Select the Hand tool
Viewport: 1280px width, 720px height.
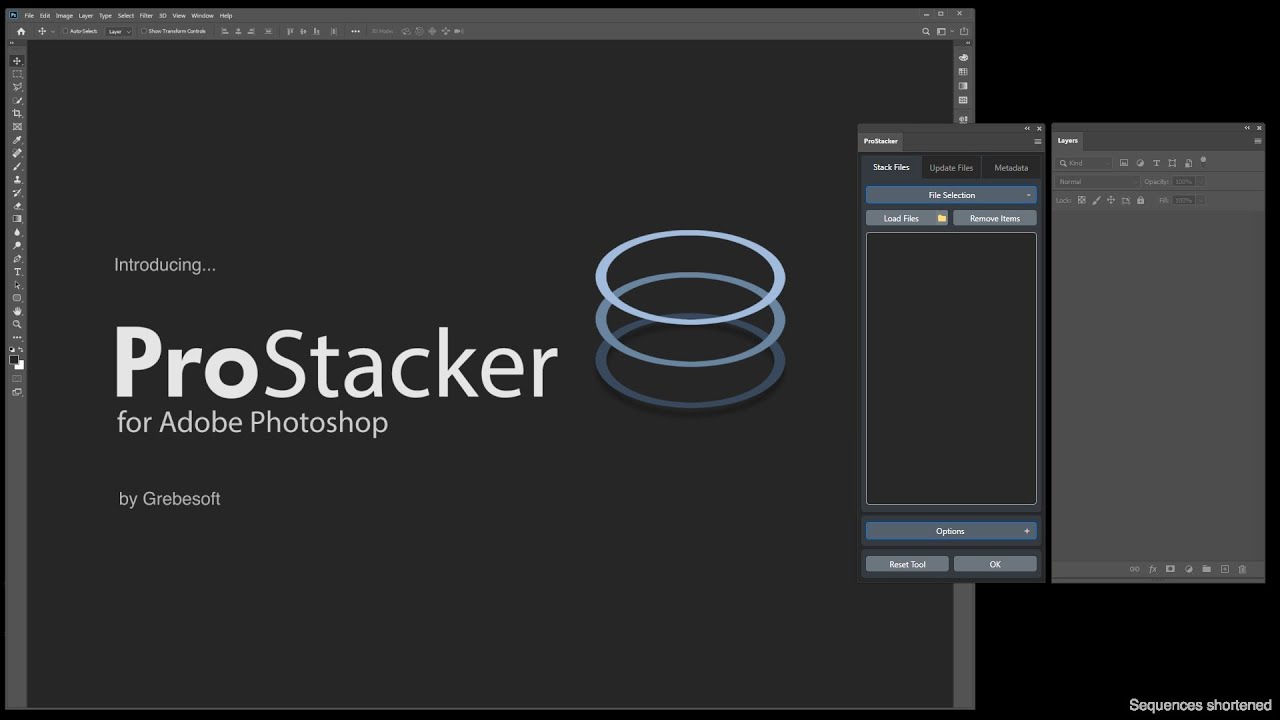coord(17,311)
